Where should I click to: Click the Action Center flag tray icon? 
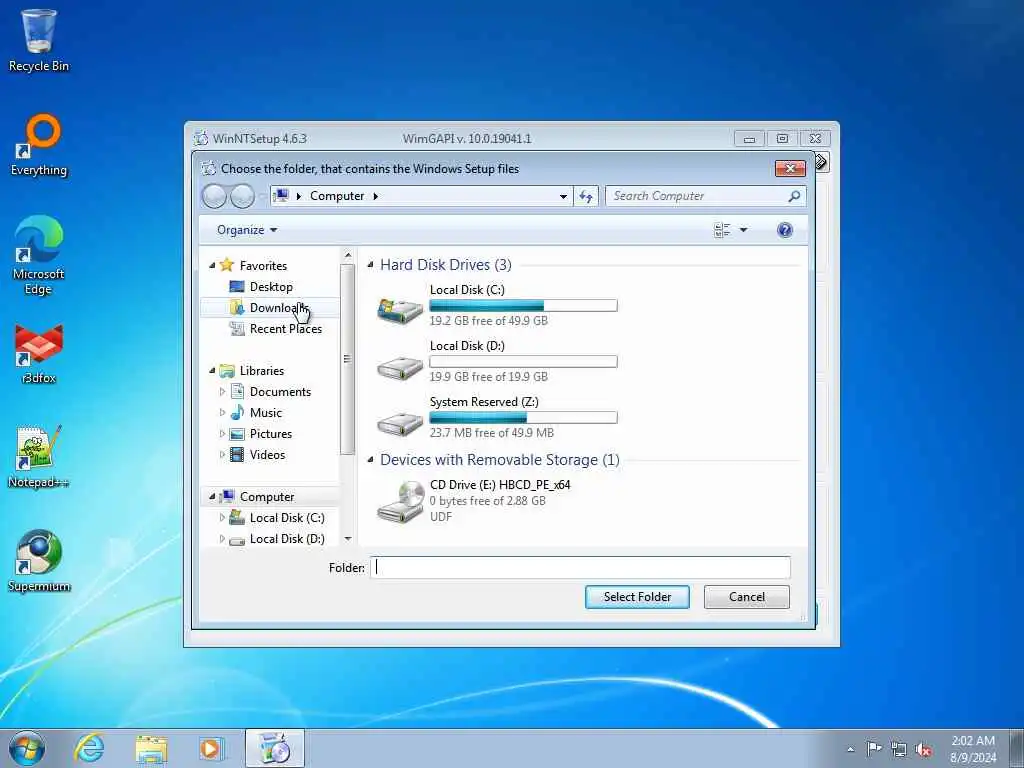coord(874,749)
